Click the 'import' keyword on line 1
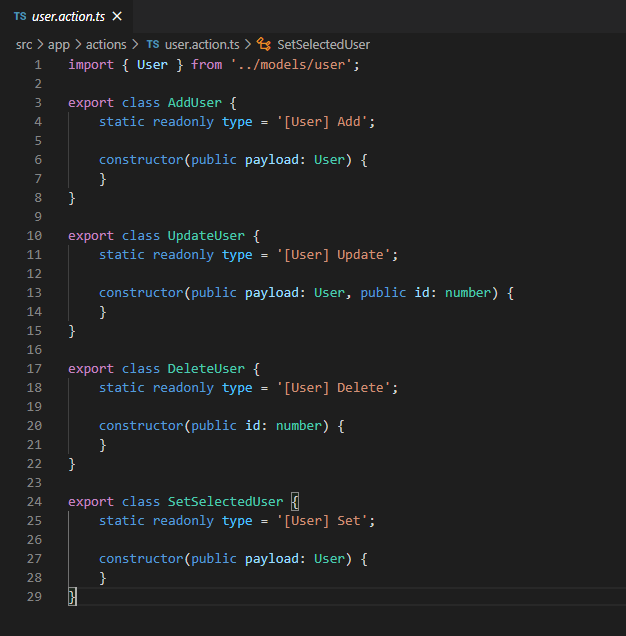Viewport: 626px width, 636px height. click(x=91, y=65)
